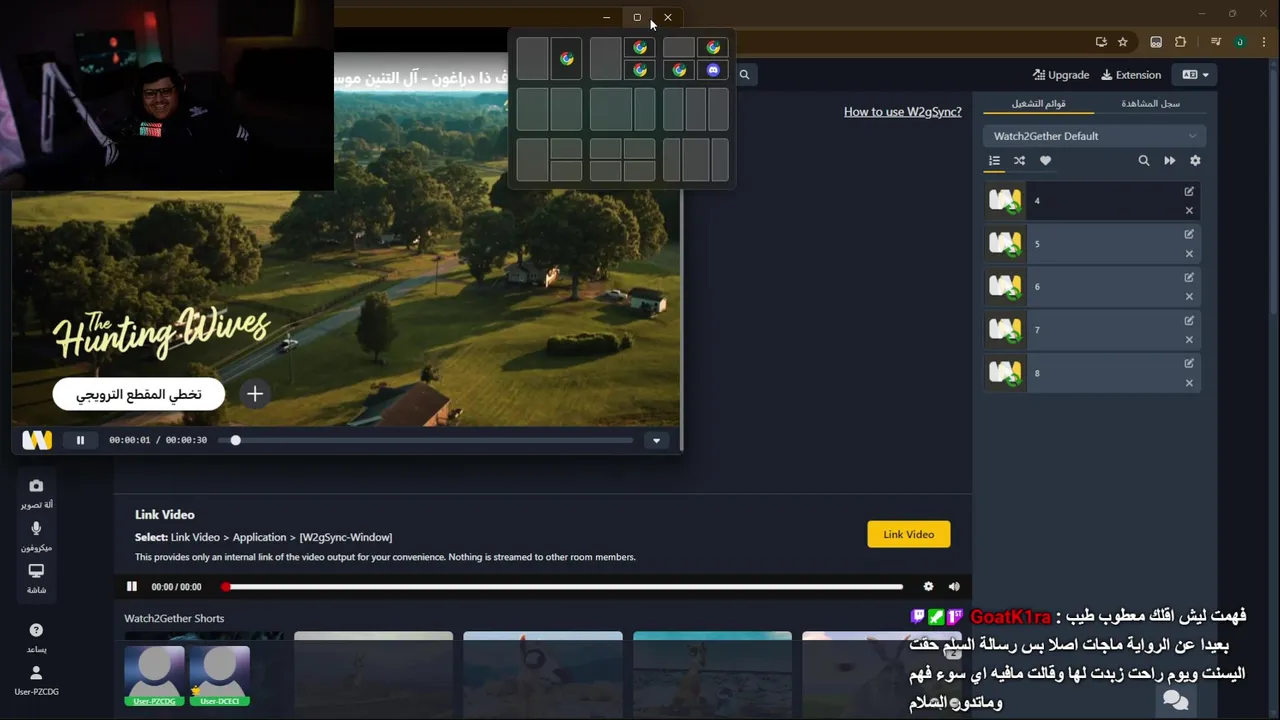Click the search magnifier beside the URL bar
This screenshot has height=720, width=1280.
(744, 74)
